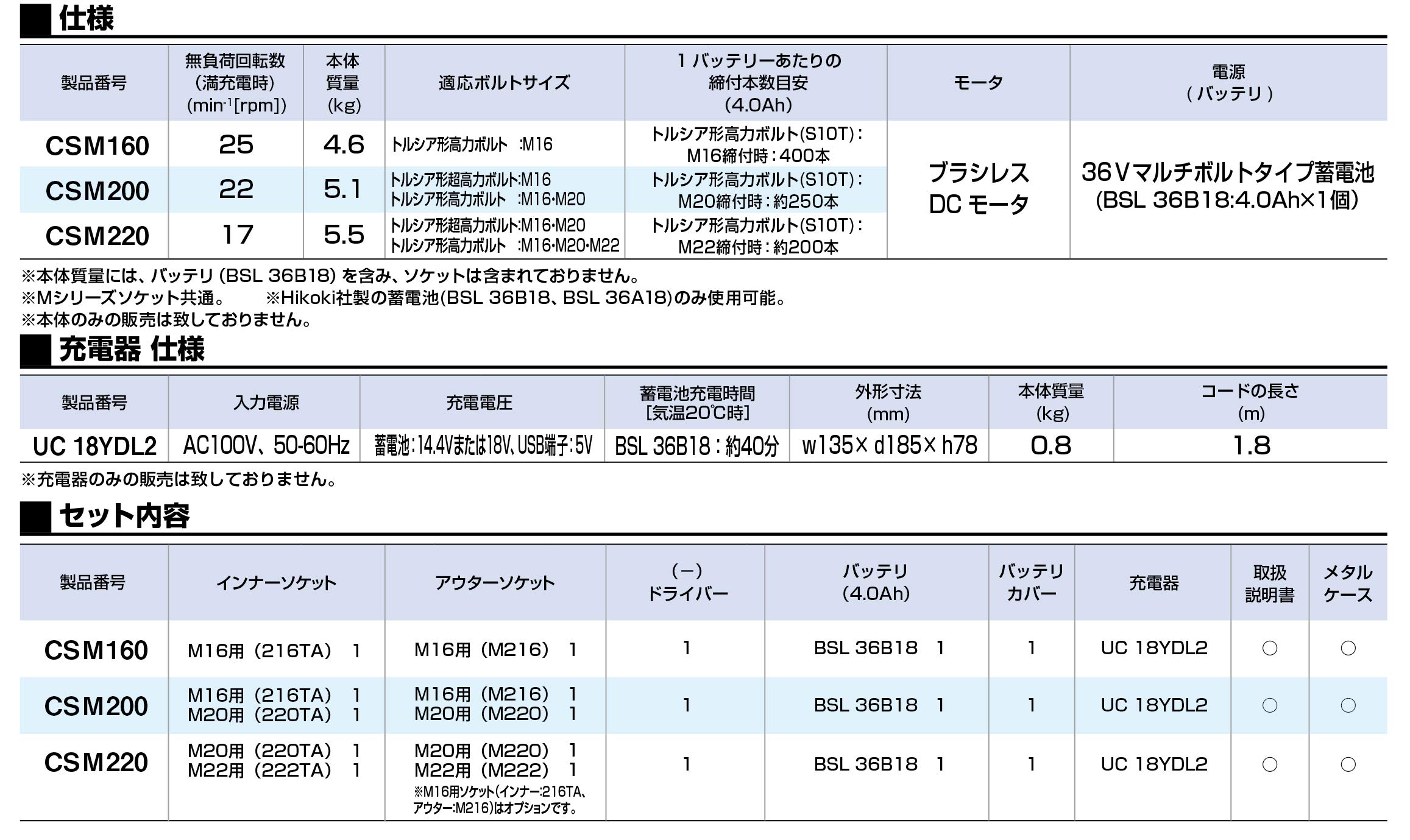
Task: Click CSM160 in the セット内容 table
Action: pyautogui.click(x=96, y=651)
